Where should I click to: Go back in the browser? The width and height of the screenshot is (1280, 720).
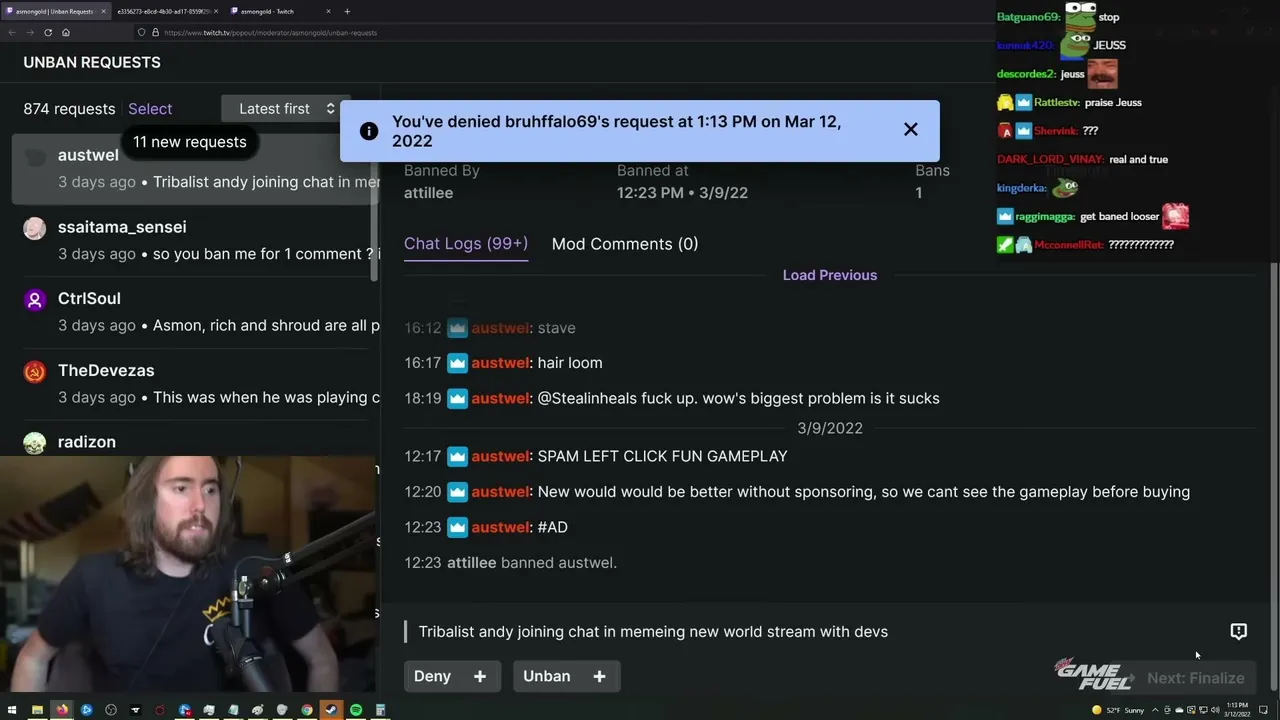click(x=11, y=32)
